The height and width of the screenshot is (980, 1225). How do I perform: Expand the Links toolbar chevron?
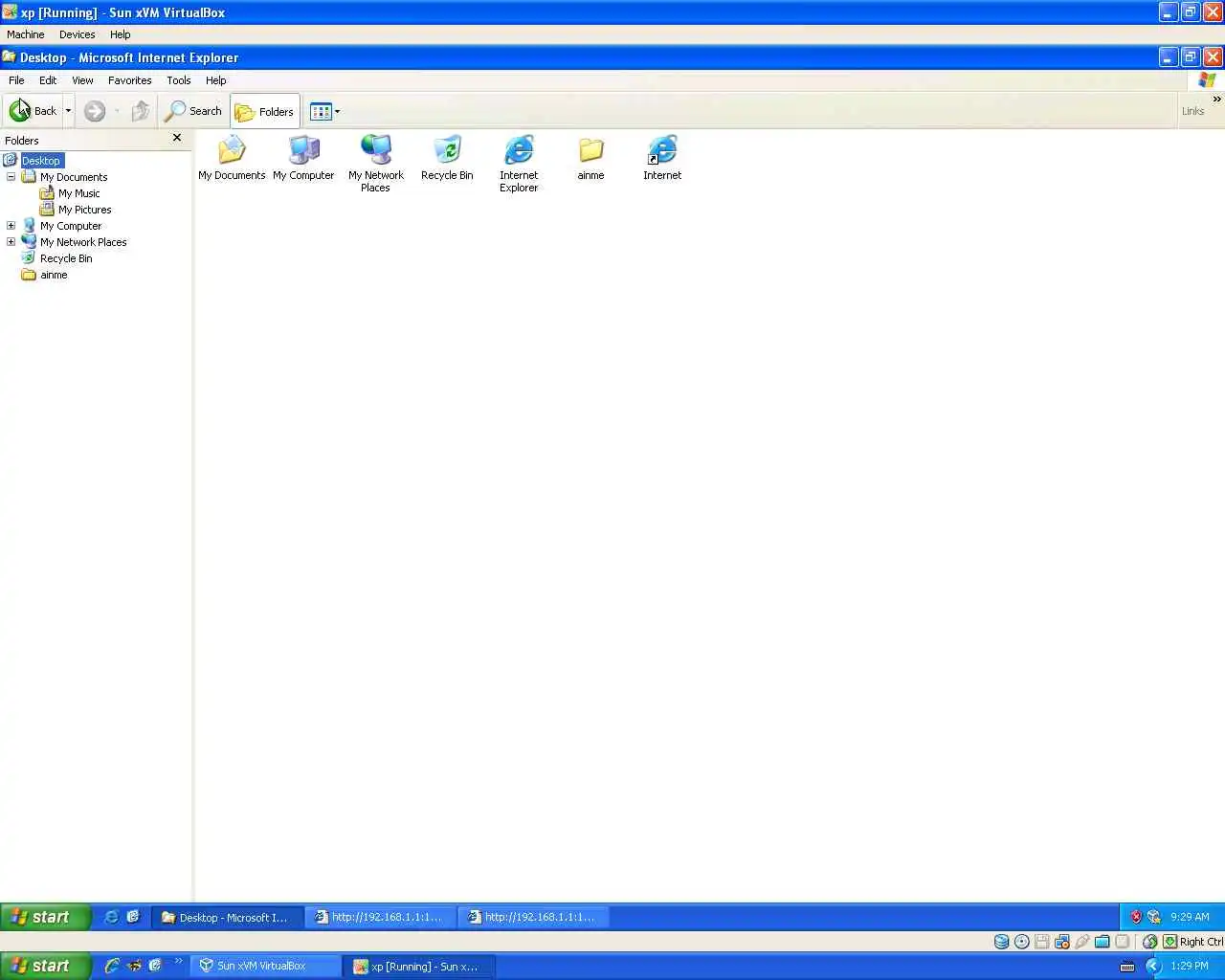click(x=1216, y=99)
